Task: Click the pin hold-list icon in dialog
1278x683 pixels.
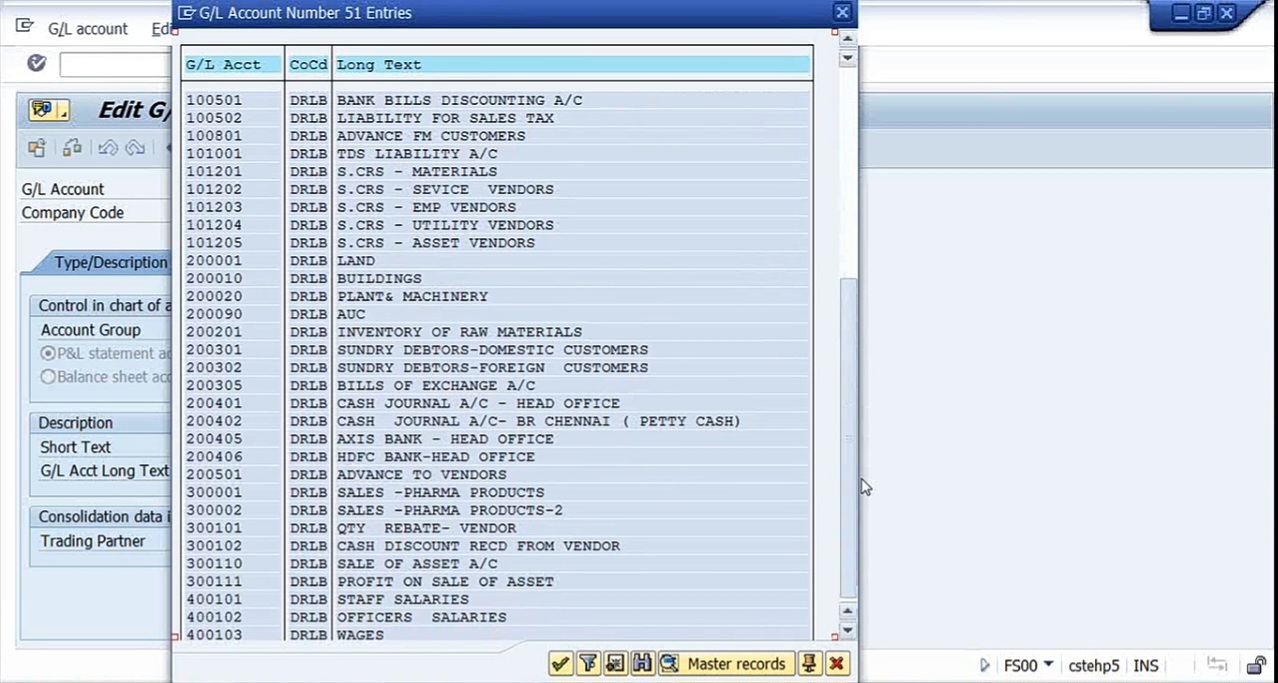Action: coord(809,664)
